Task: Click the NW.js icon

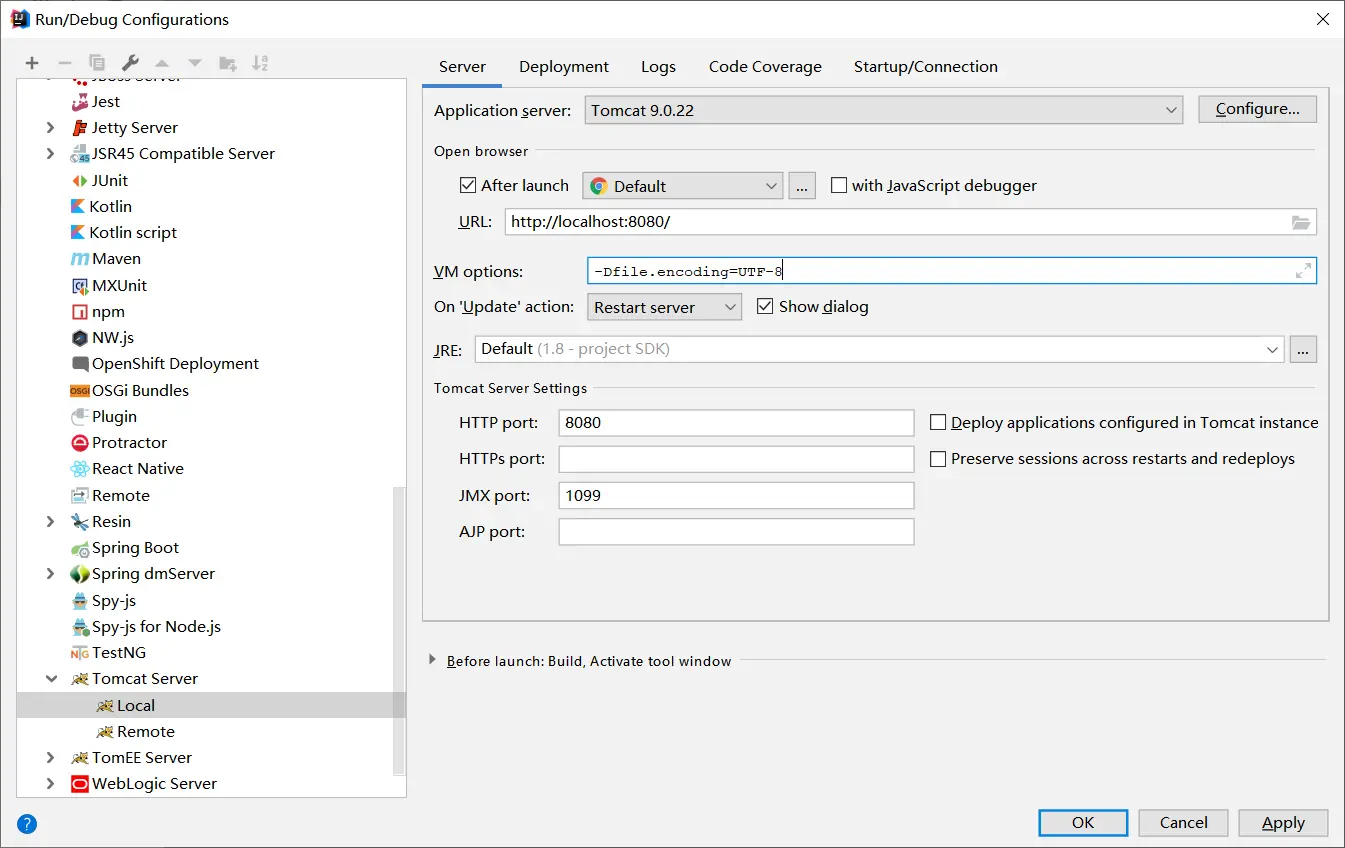Action: pos(80,337)
